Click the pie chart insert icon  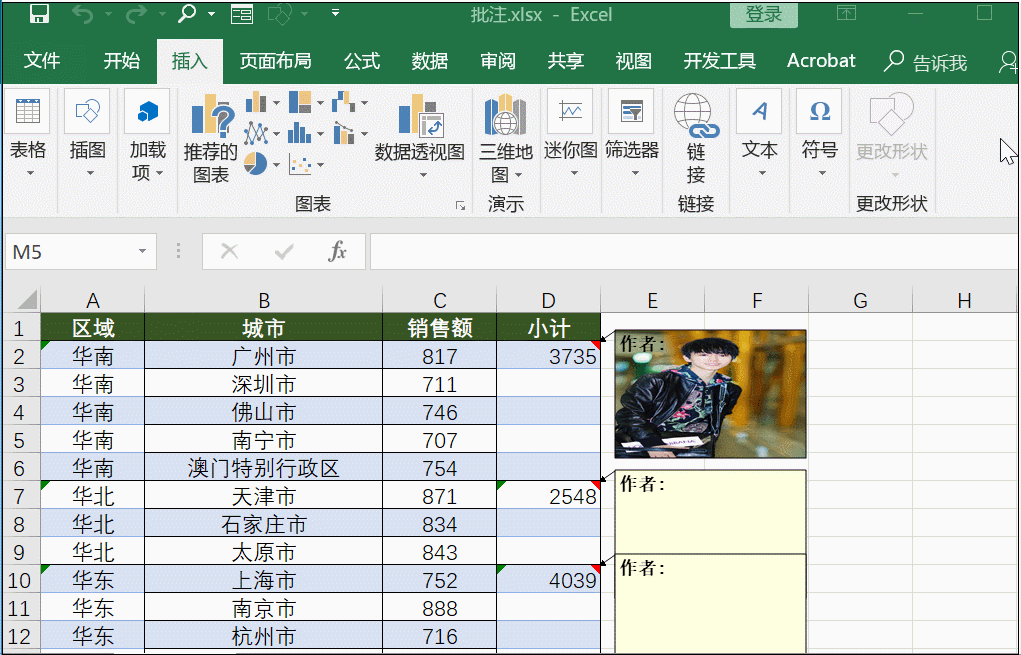coord(256,163)
